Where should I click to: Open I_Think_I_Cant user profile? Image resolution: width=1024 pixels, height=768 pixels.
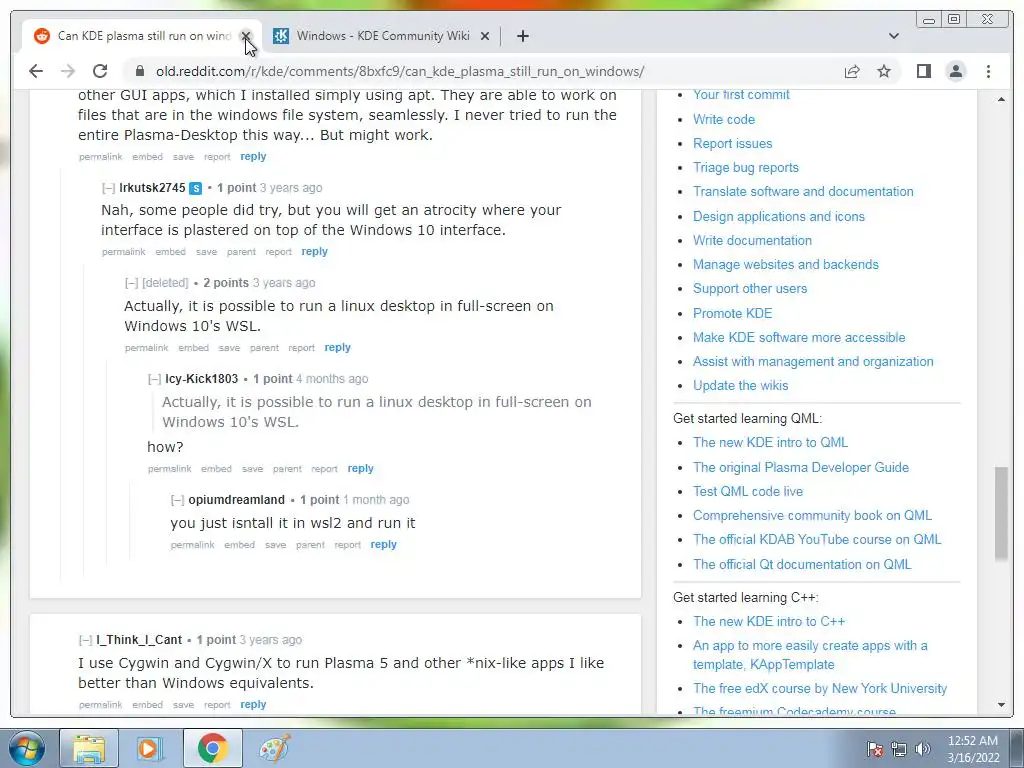pyautogui.click(x=139, y=640)
